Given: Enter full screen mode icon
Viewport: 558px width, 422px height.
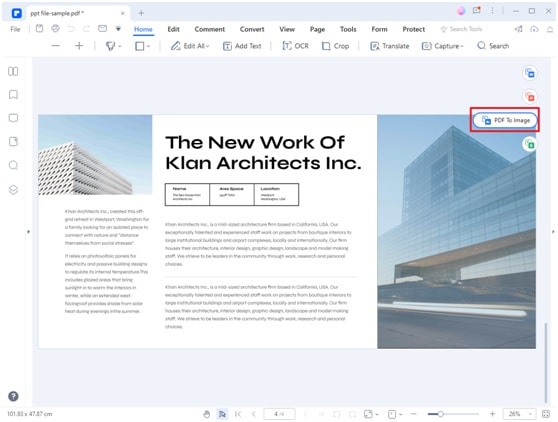Looking at the screenshot, I should pos(546,414).
